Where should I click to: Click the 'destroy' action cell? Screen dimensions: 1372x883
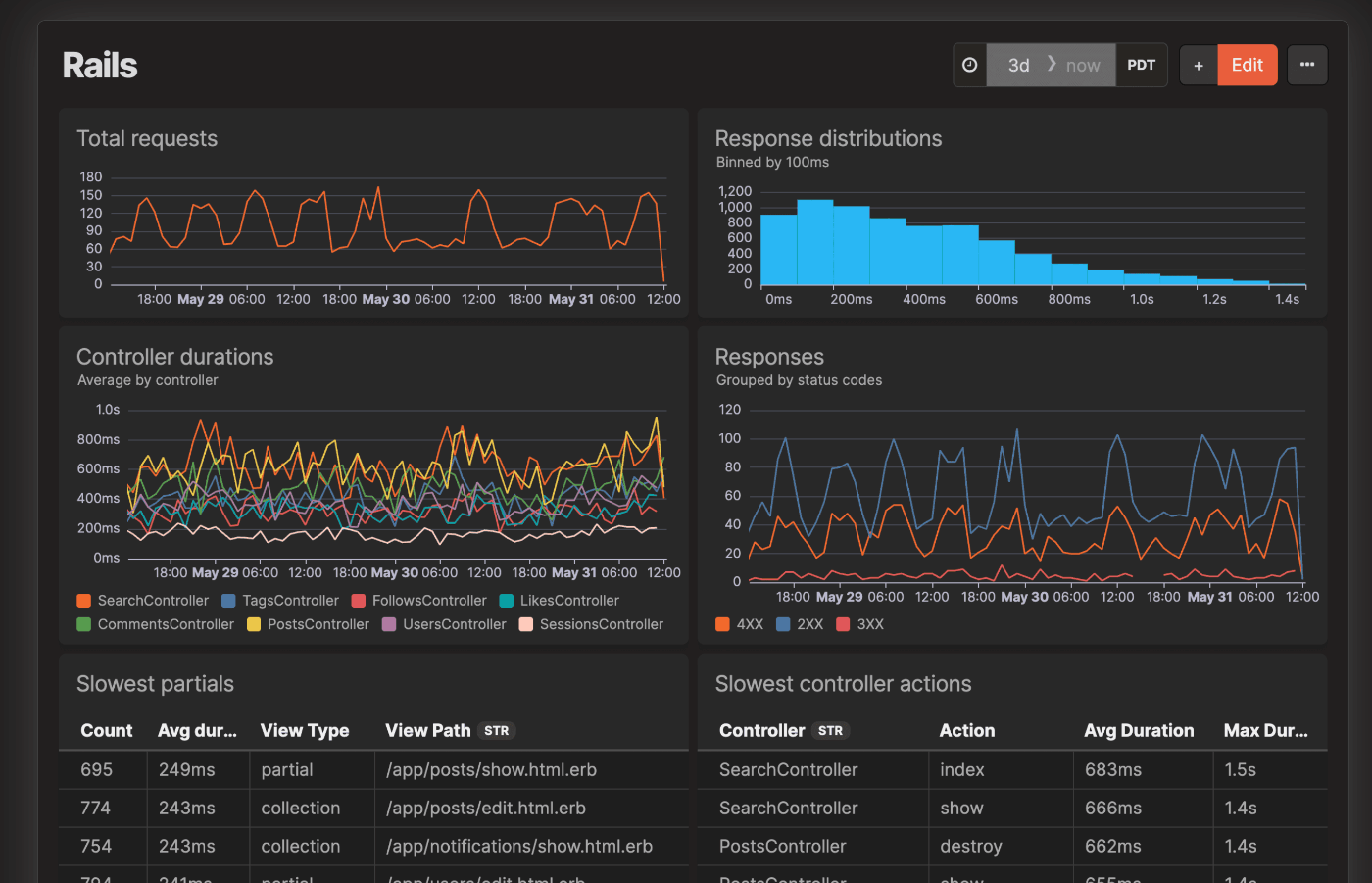click(x=971, y=847)
